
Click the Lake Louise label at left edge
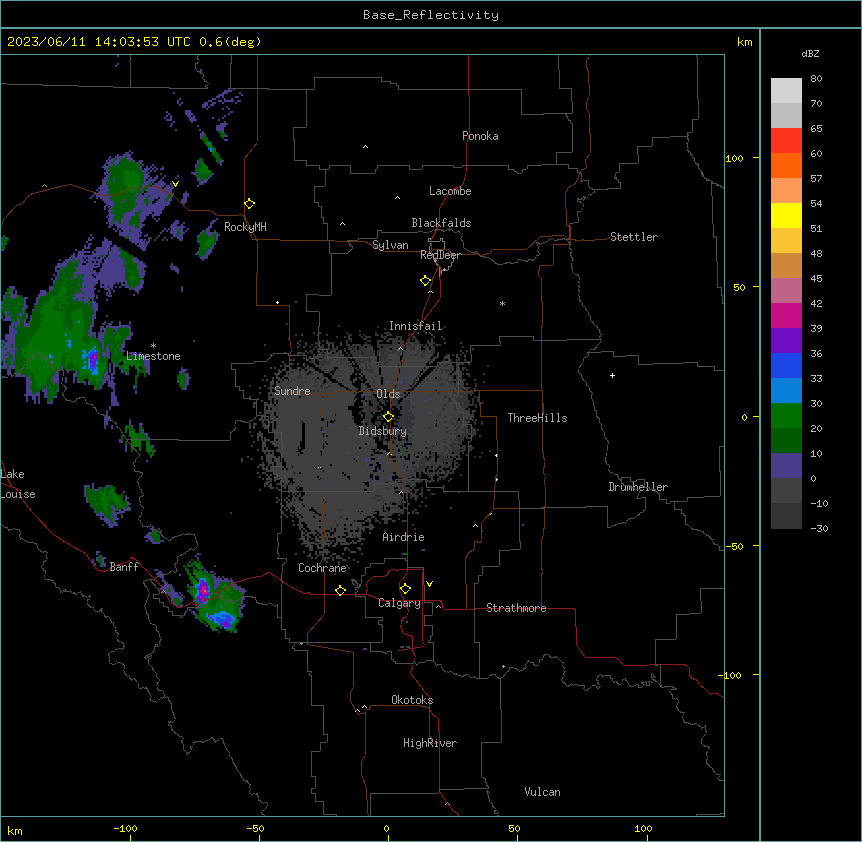pos(18,484)
